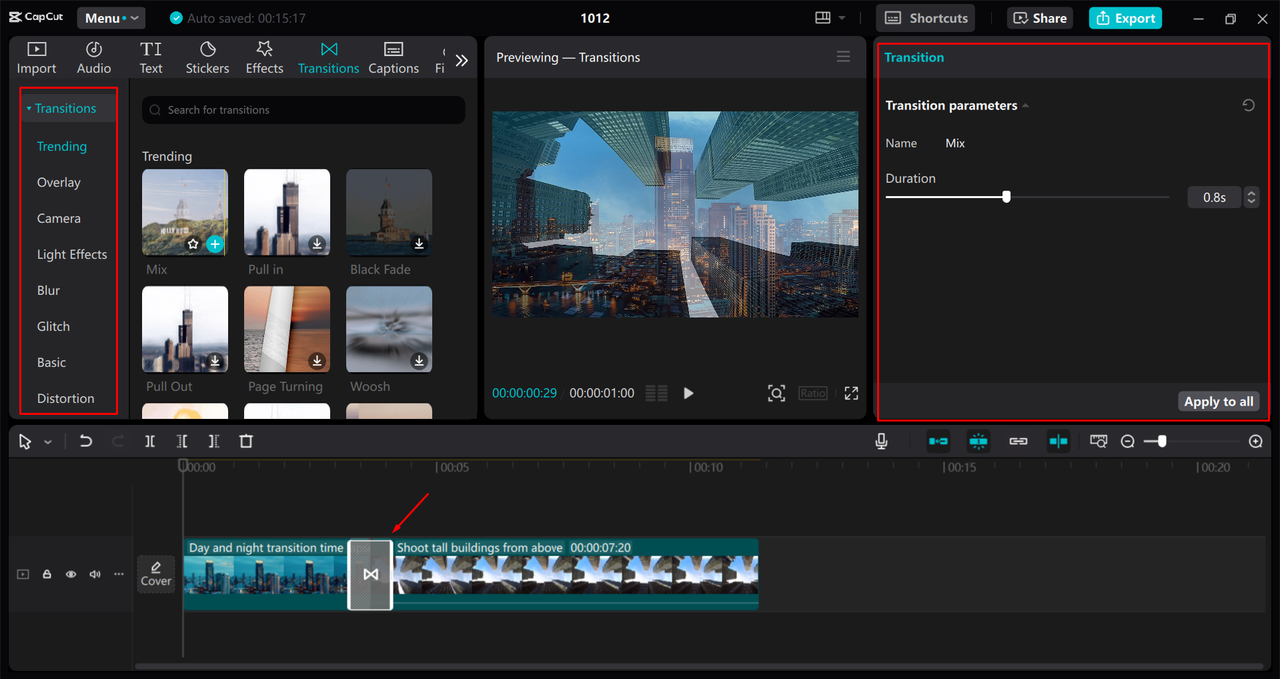Open the Glitch transitions category
Viewport: 1280px width, 679px height.
[x=53, y=326]
